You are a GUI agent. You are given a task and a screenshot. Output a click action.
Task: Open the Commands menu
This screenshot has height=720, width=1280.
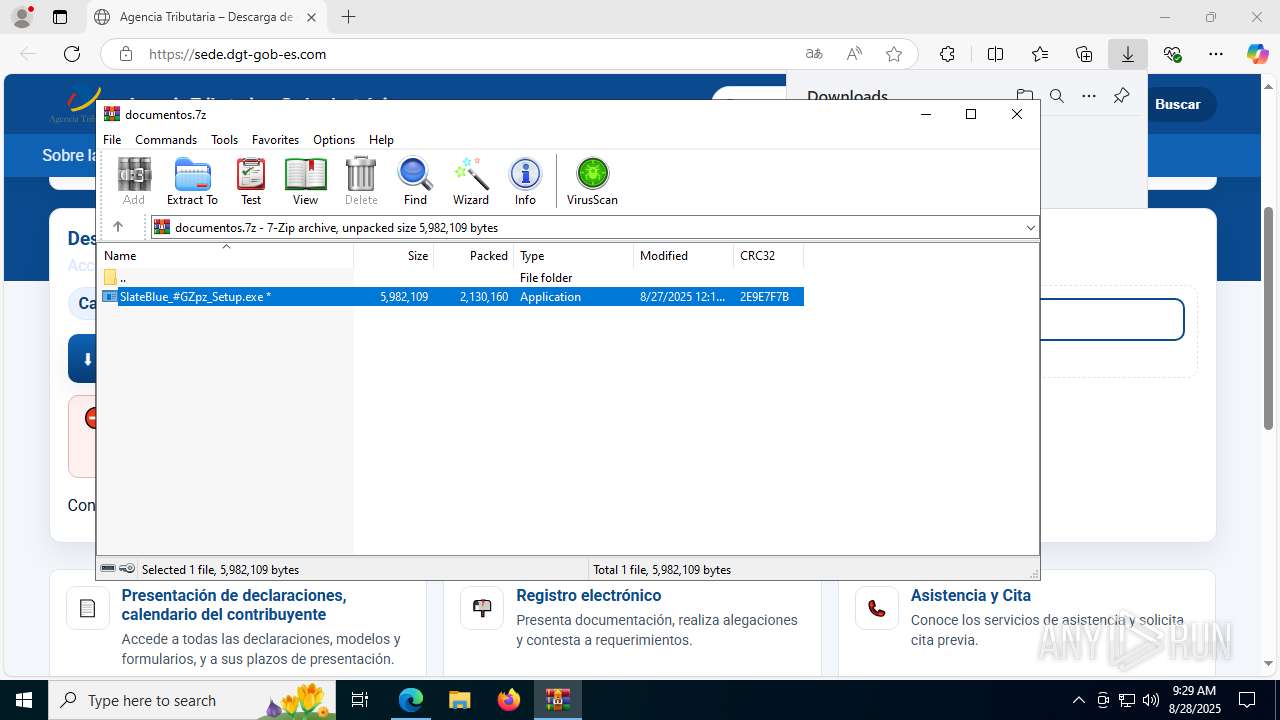[x=166, y=140]
